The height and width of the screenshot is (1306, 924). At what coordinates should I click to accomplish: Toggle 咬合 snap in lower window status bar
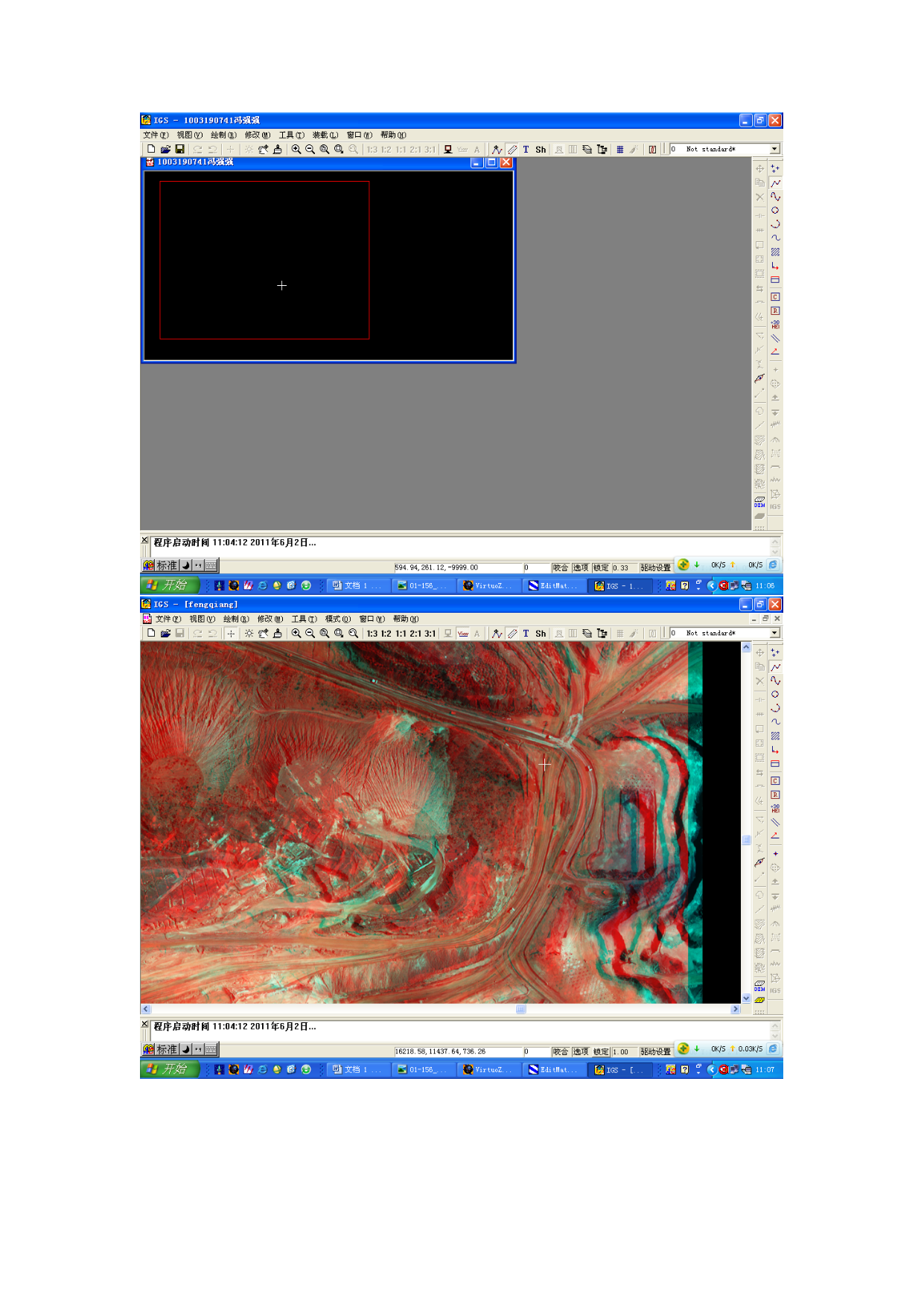561,1051
